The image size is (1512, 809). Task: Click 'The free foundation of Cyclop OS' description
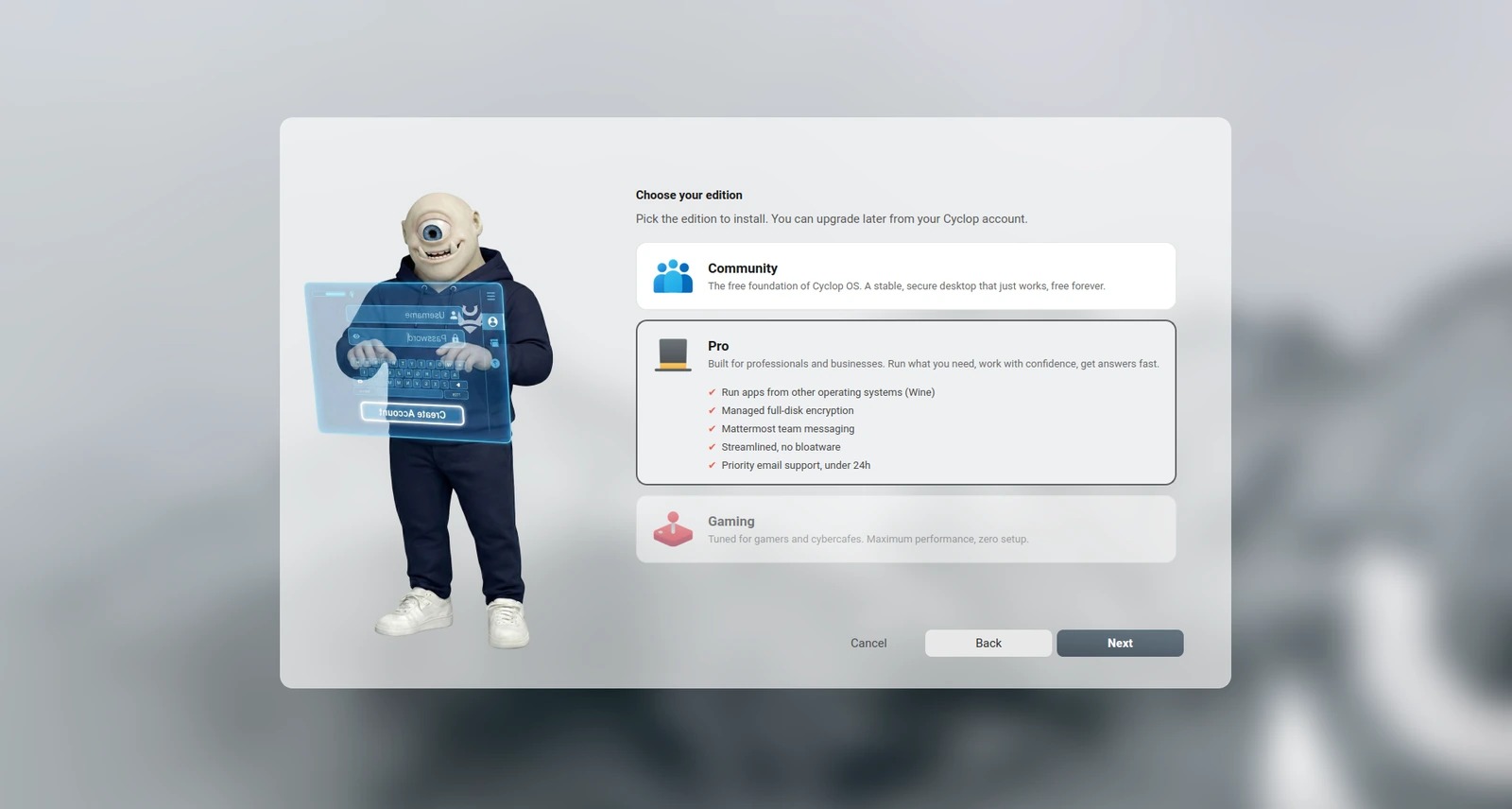point(906,285)
